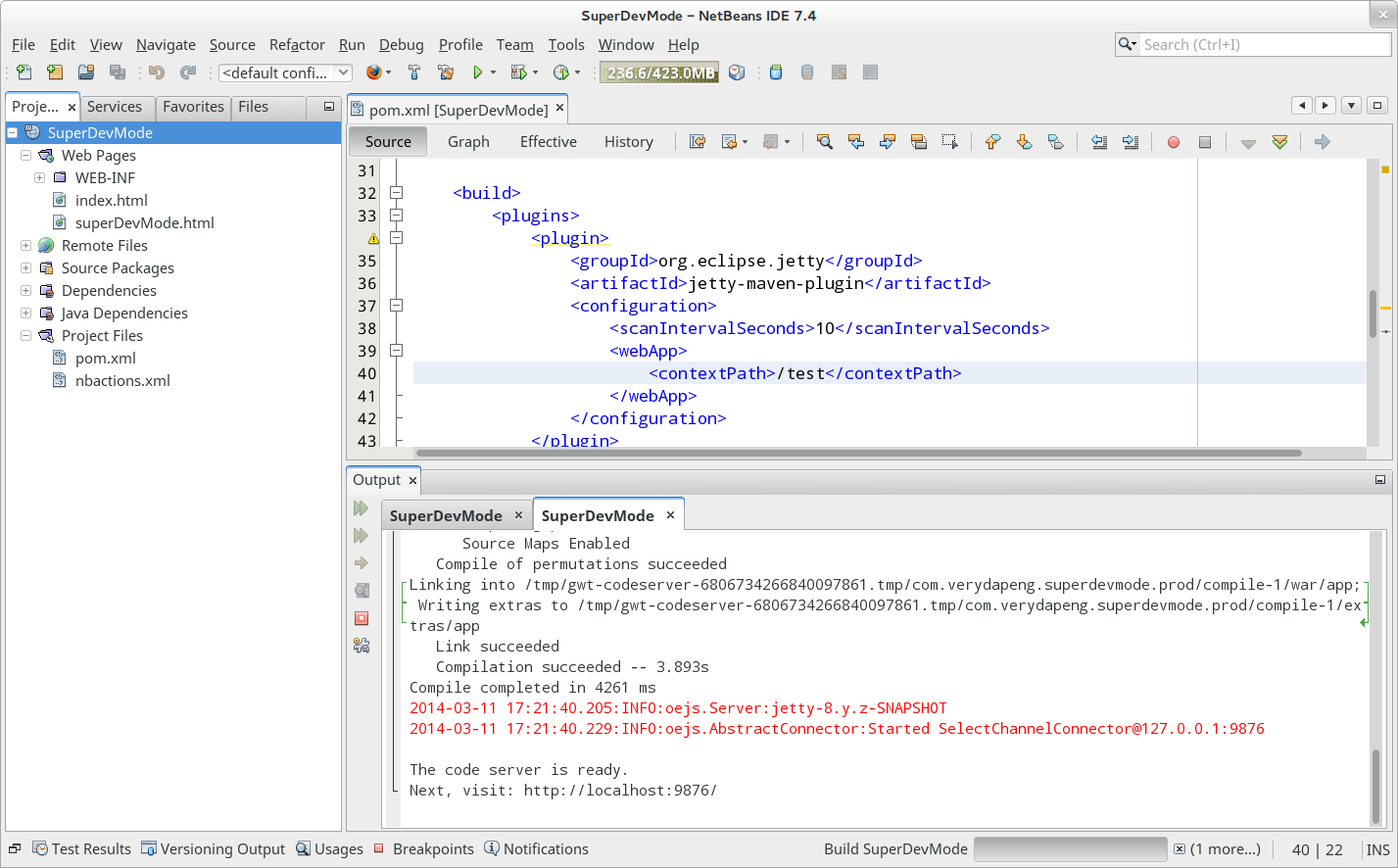The width and height of the screenshot is (1398, 868).
Task: Switch to Graph view of pom.xml
Action: pos(468,142)
